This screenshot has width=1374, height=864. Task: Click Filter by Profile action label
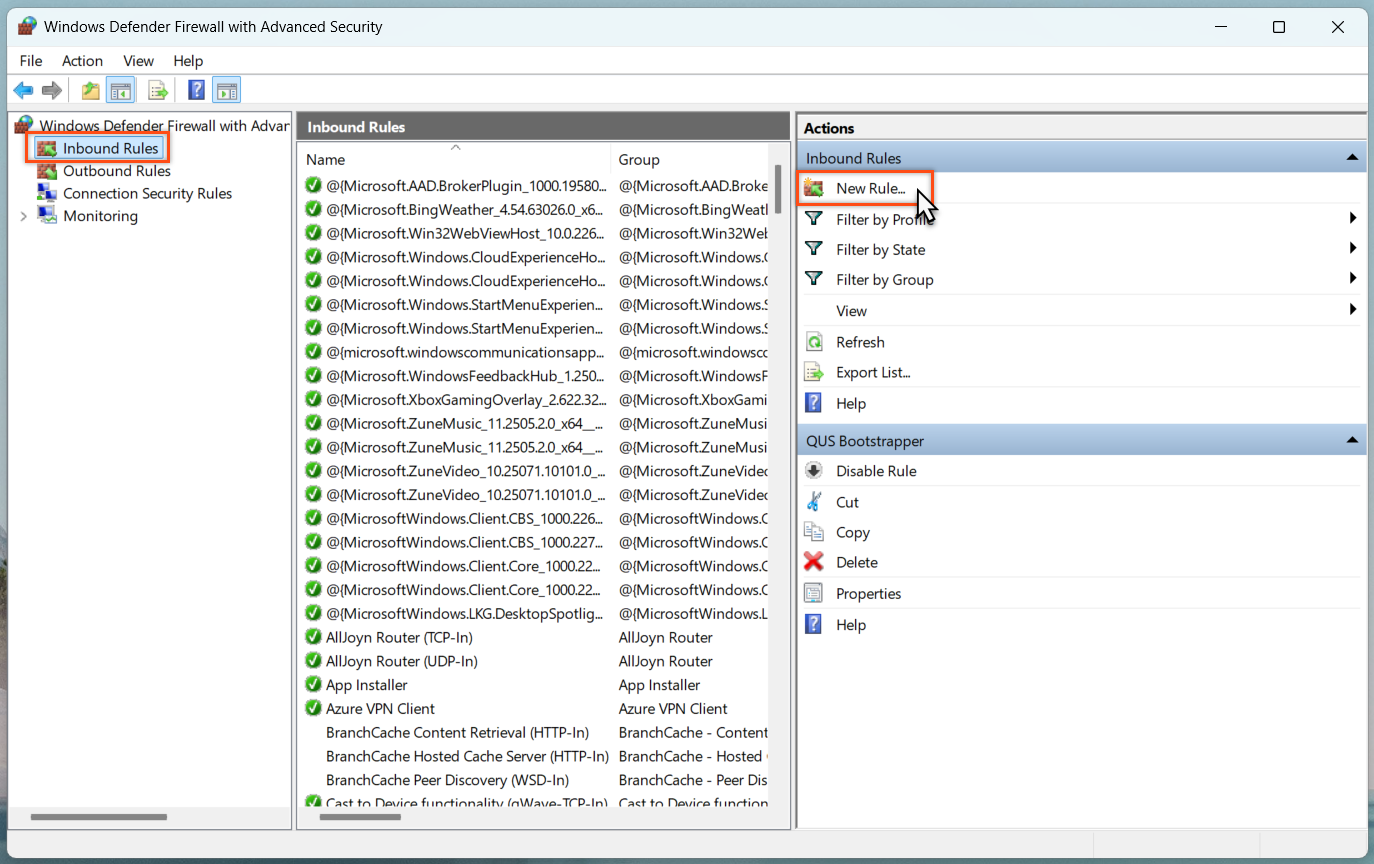click(883, 219)
